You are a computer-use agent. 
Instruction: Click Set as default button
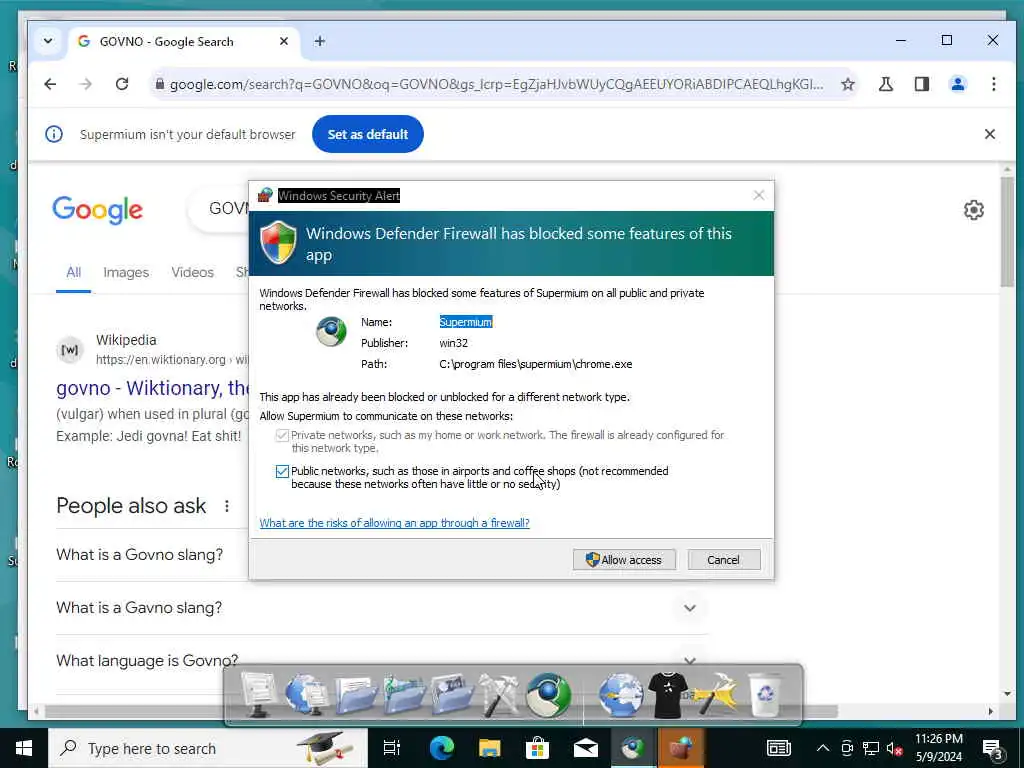pyautogui.click(x=368, y=134)
